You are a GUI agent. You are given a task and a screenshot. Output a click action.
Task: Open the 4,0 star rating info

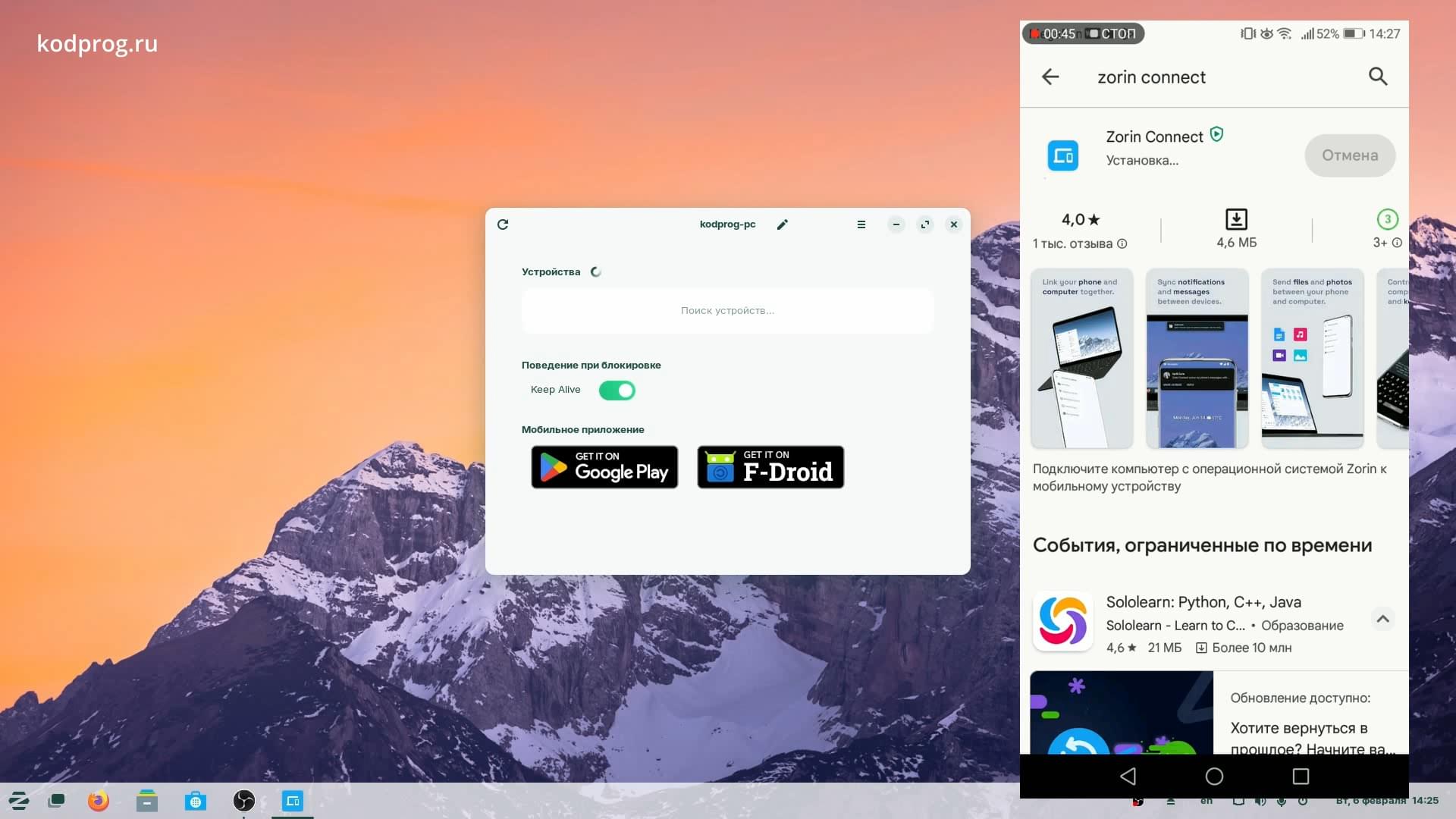coord(1081,220)
